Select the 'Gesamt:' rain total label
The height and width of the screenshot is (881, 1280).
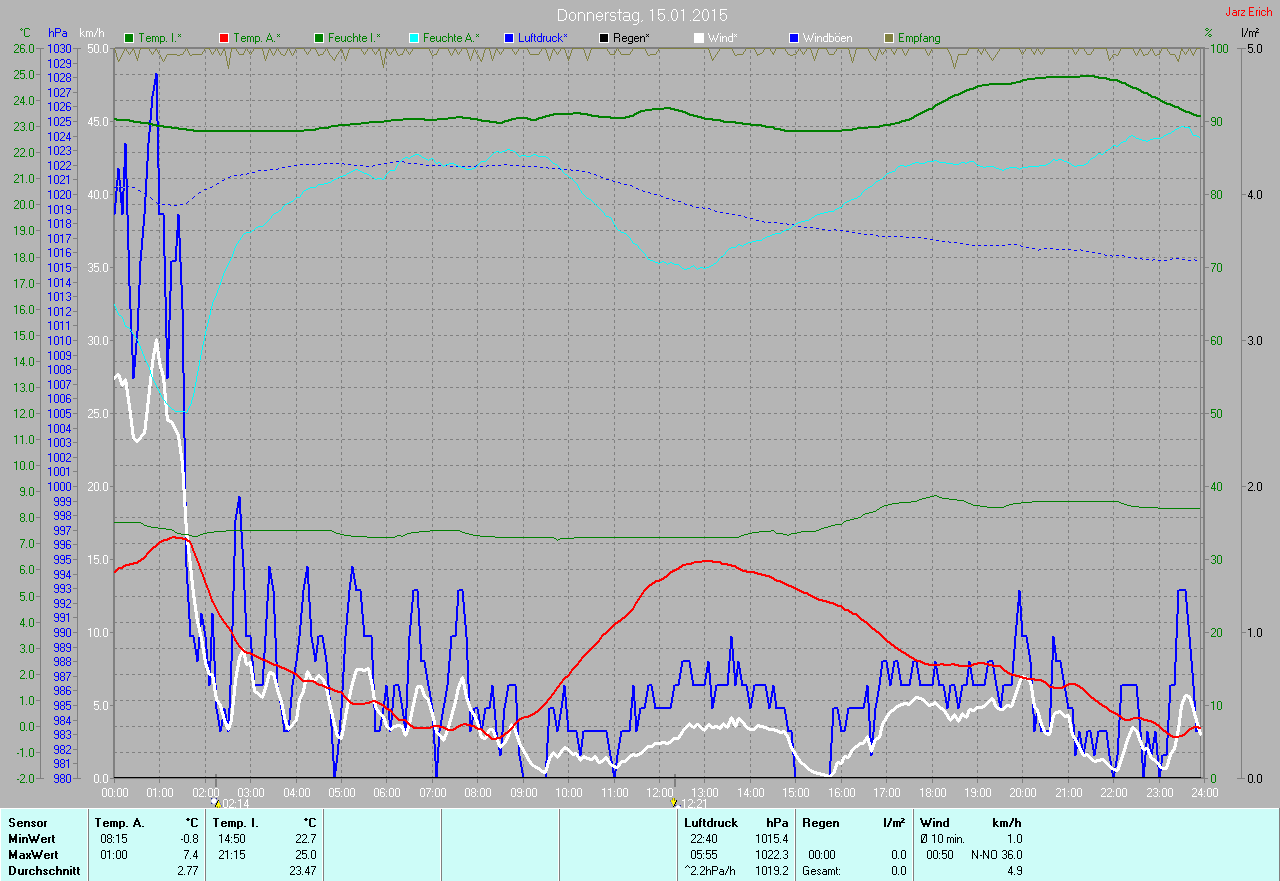821,871
